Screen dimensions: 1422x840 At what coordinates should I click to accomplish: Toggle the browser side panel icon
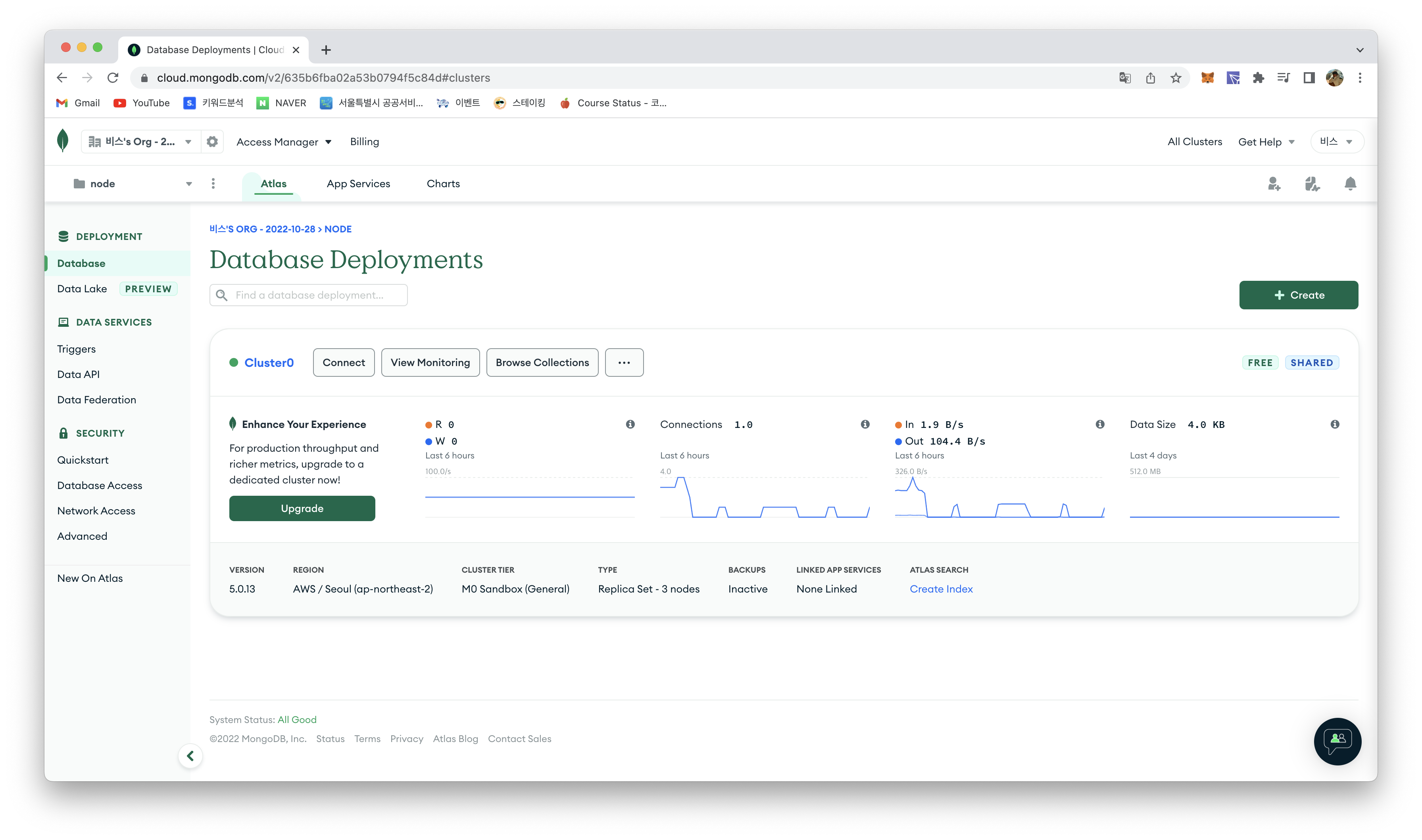(1309, 78)
